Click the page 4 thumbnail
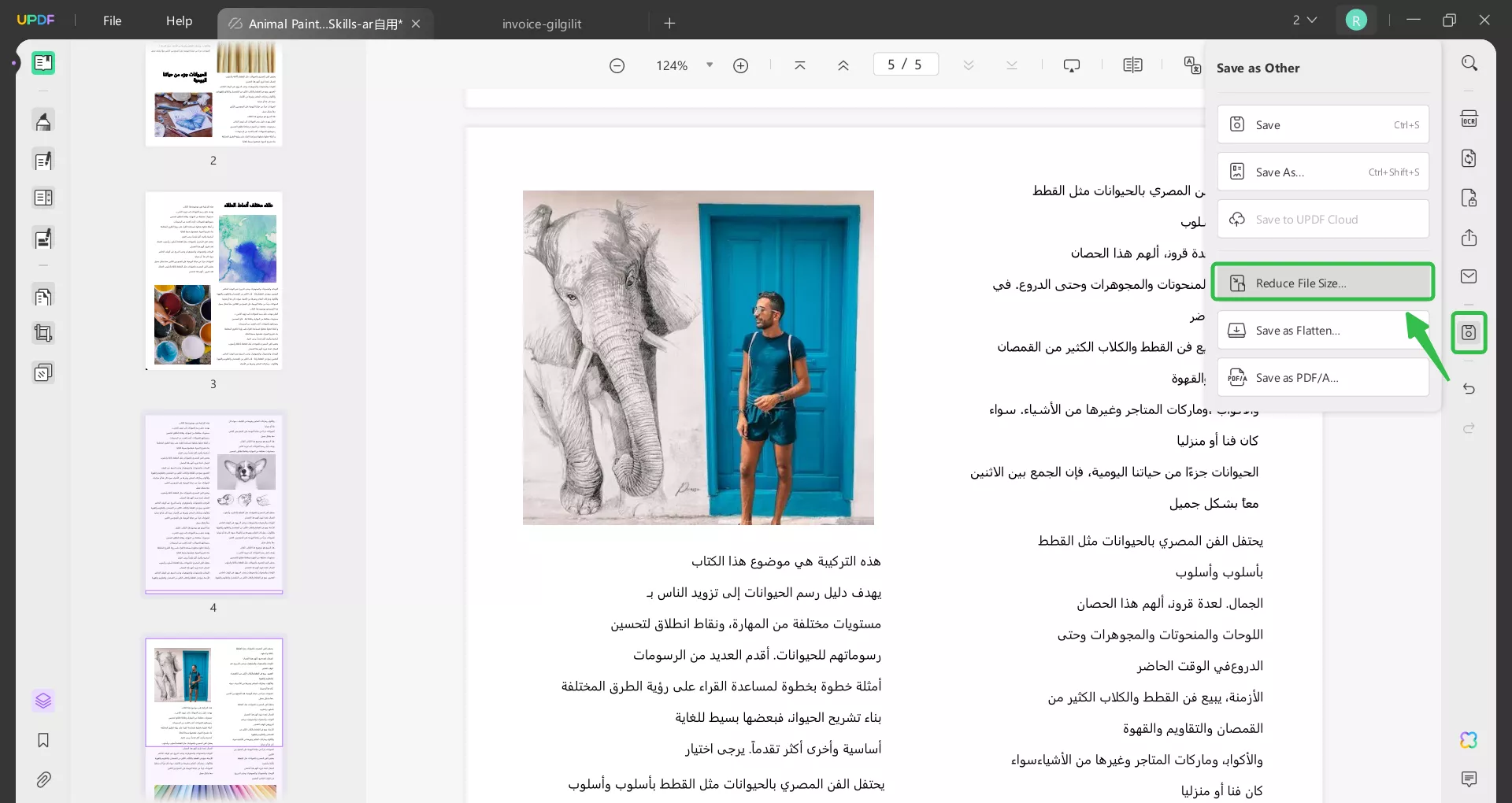The height and width of the screenshot is (803, 1512). click(213, 504)
